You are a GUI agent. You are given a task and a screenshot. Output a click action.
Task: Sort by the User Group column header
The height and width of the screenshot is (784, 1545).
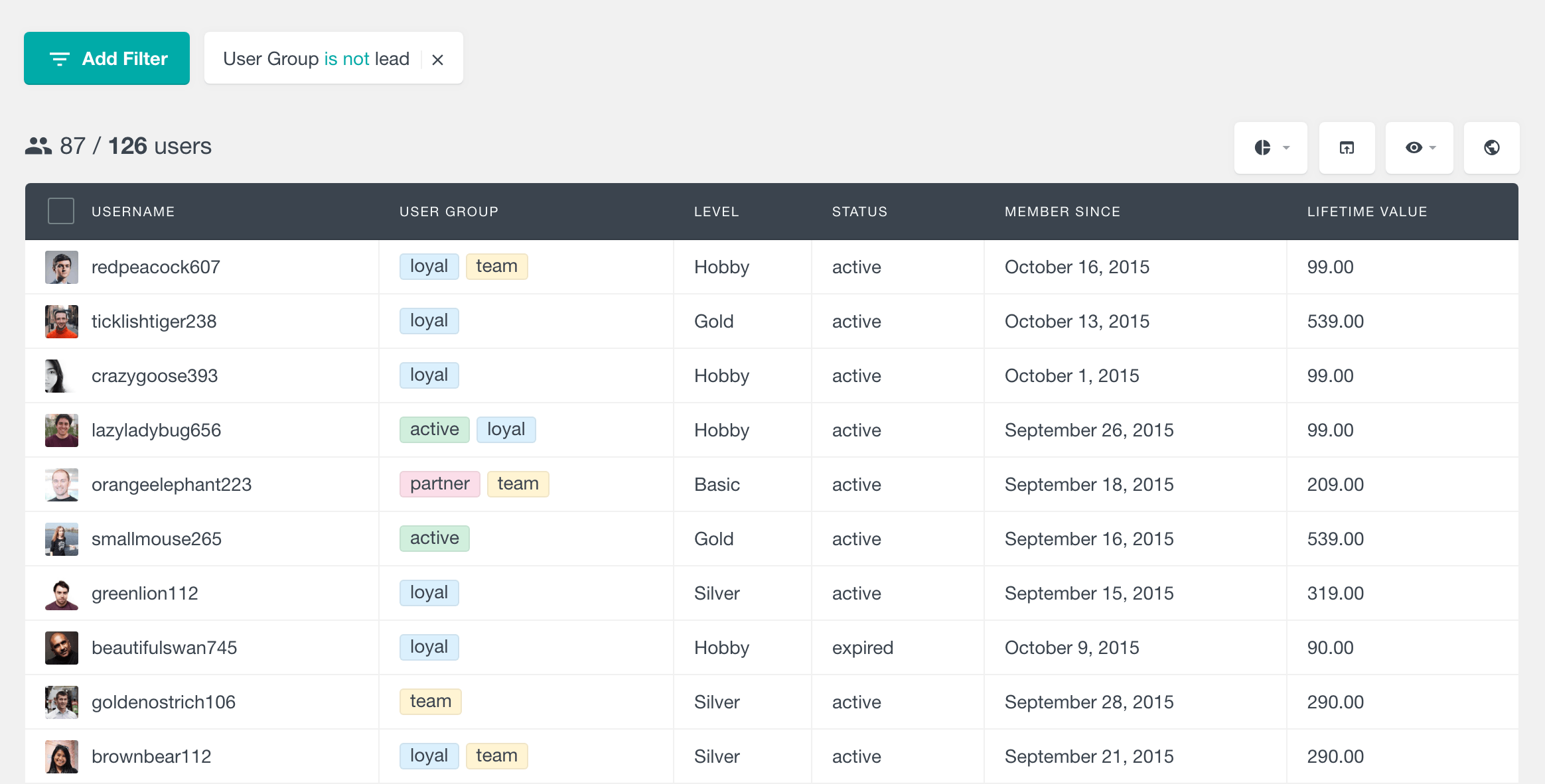449,212
